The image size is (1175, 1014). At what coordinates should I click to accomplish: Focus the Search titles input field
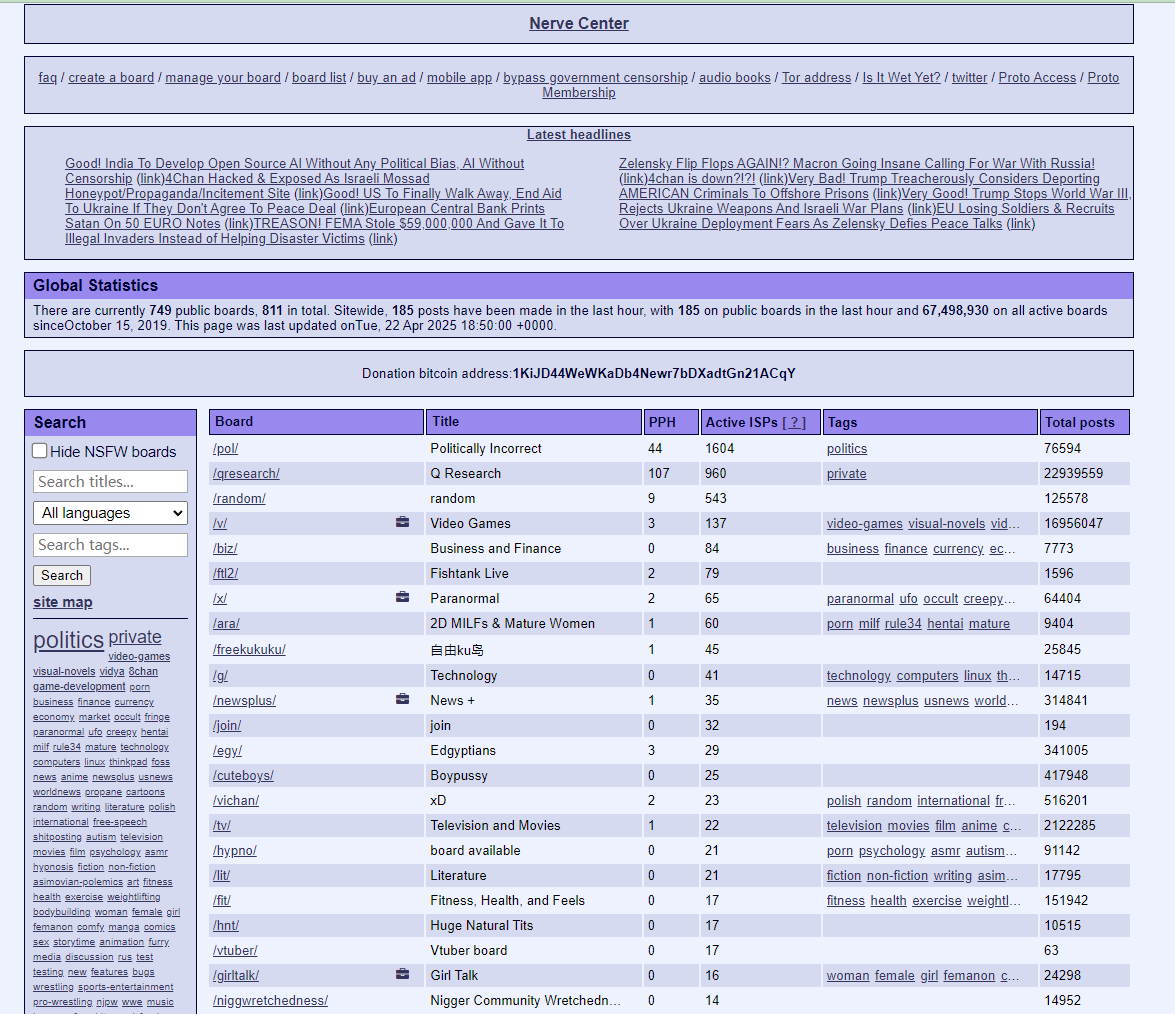110,482
